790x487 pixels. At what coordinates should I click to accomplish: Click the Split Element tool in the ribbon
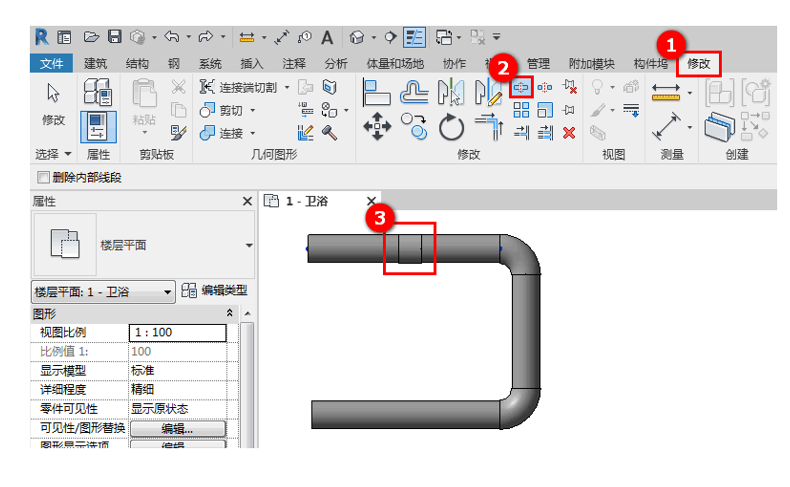(x=521, y=88)
